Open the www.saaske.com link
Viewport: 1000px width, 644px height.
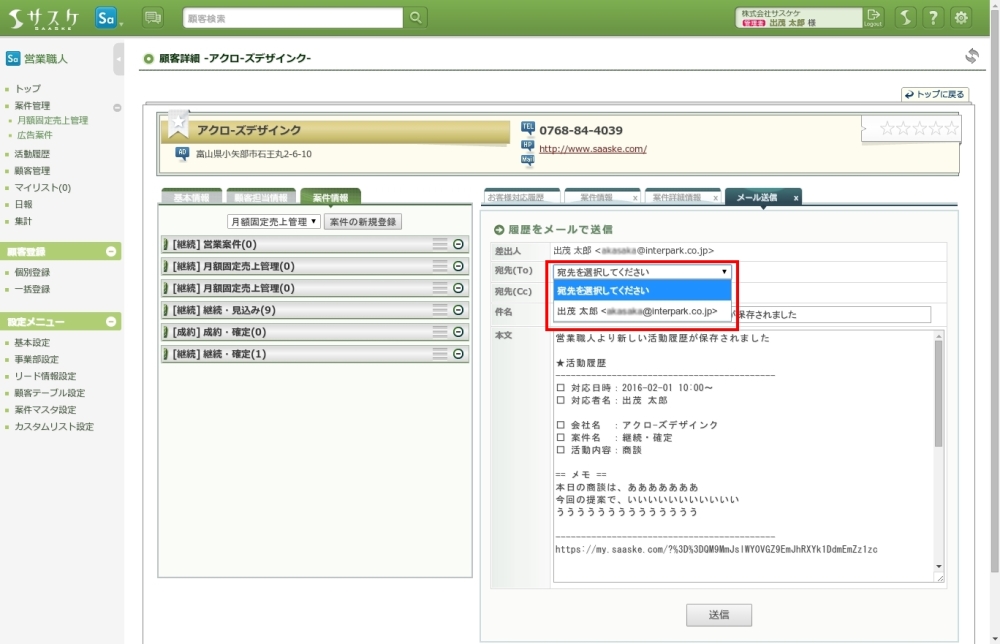tap(593, 149)
